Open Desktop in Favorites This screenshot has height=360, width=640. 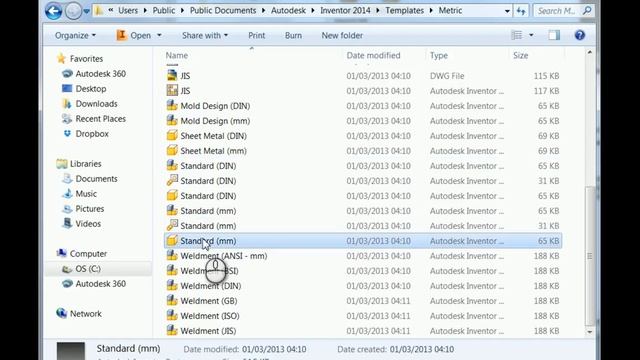tap(91, 89)
